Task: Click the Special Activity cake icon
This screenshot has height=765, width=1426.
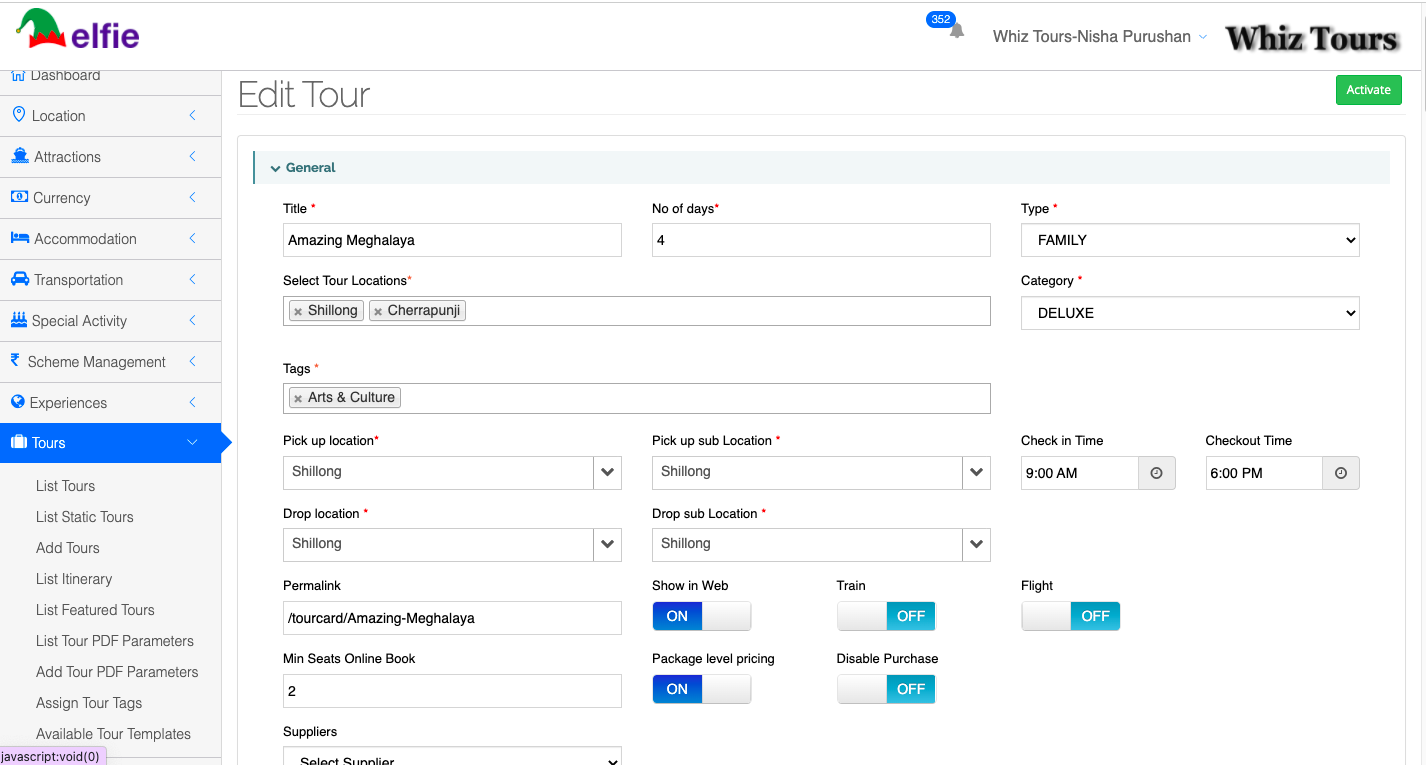Action: (x=19, y=320)
